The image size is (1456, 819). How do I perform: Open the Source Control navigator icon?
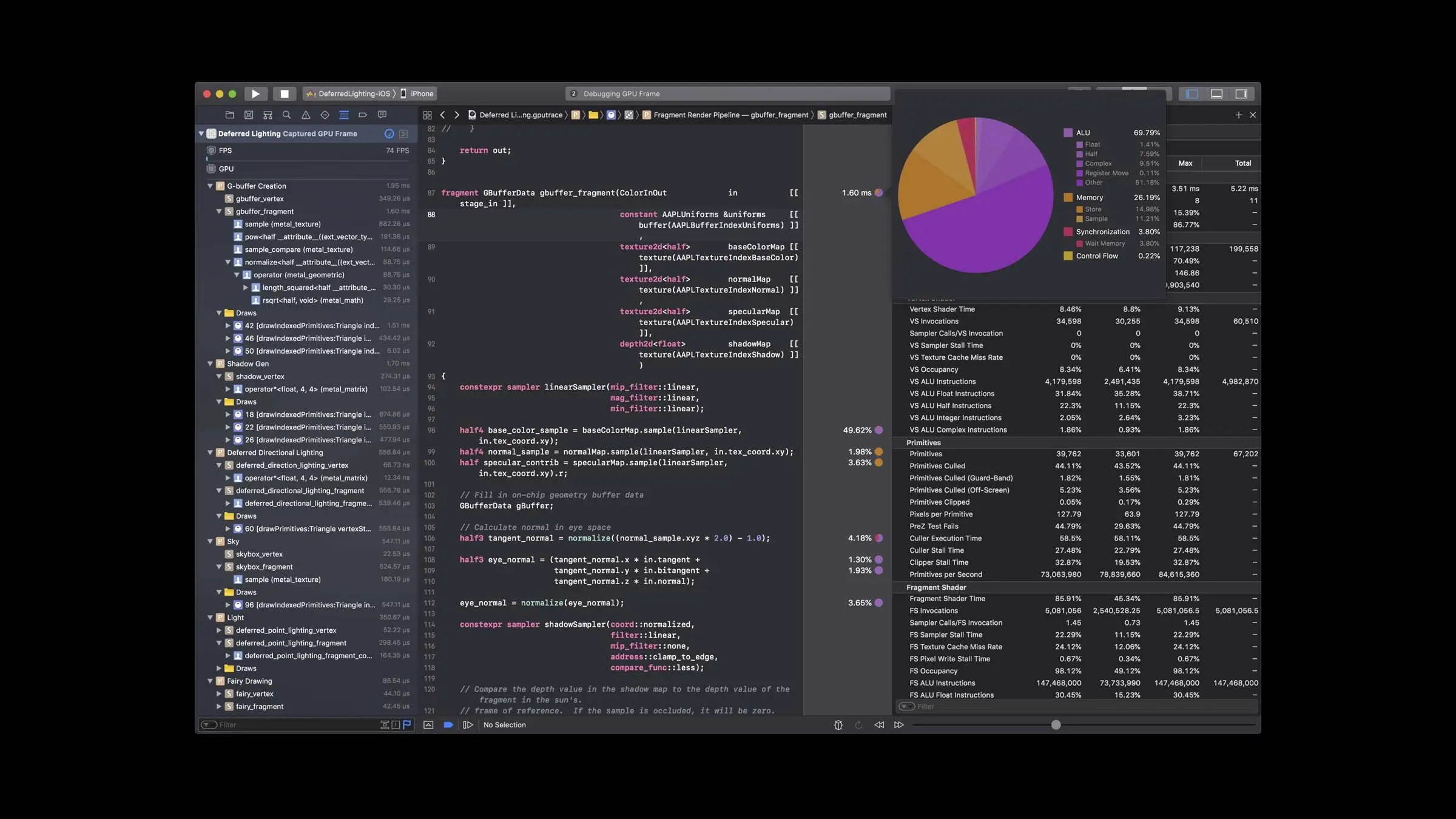pyautogui.click(x=249, y=115)
